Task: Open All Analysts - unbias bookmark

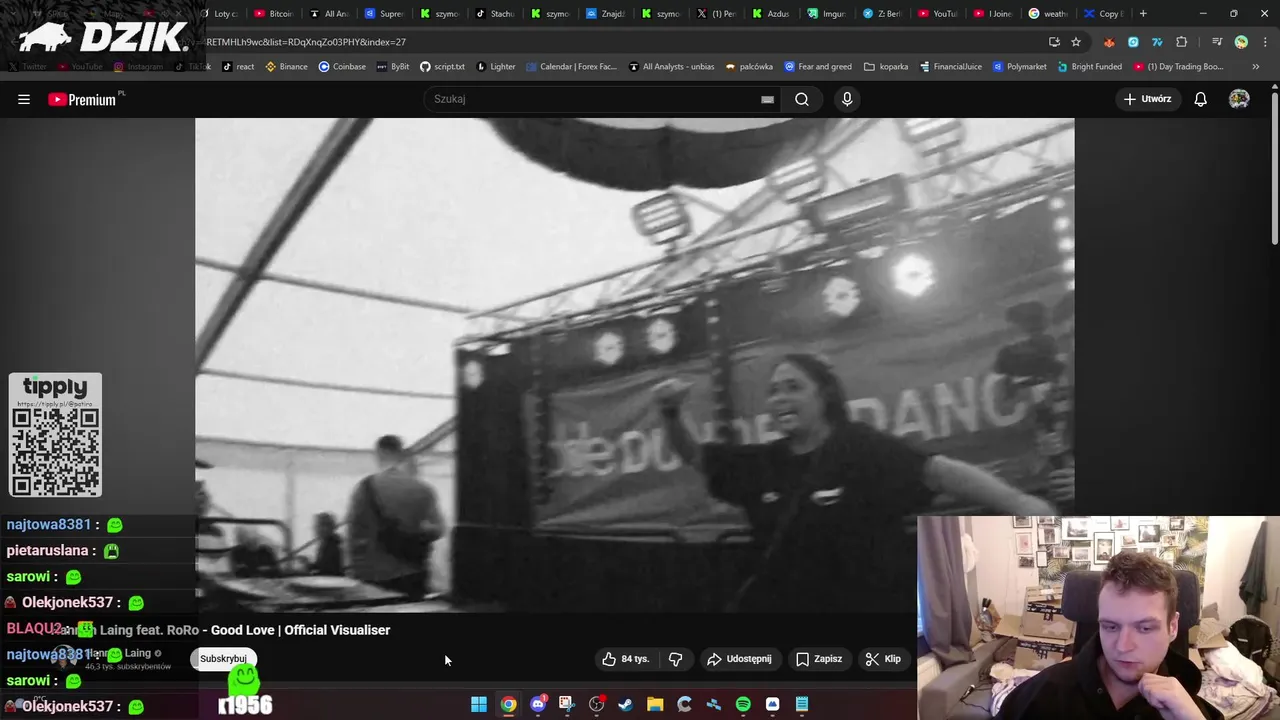Action: pos(671,67)
